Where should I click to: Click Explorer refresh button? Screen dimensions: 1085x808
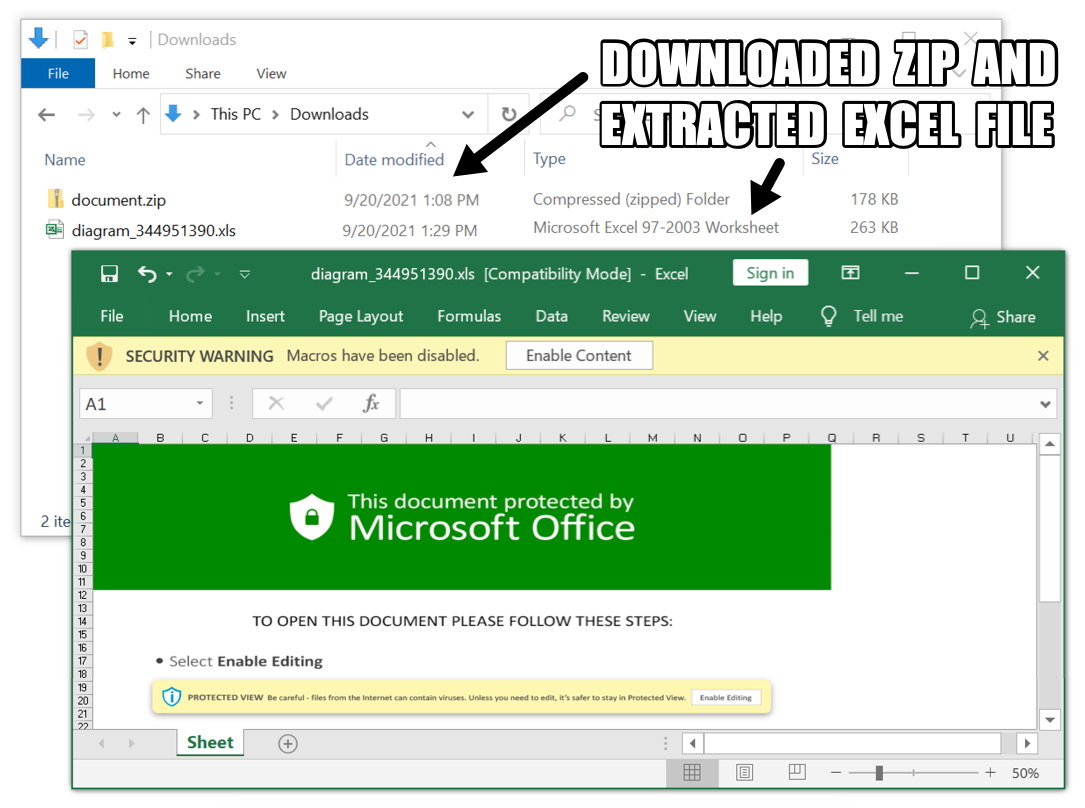[x=509, y=114]
